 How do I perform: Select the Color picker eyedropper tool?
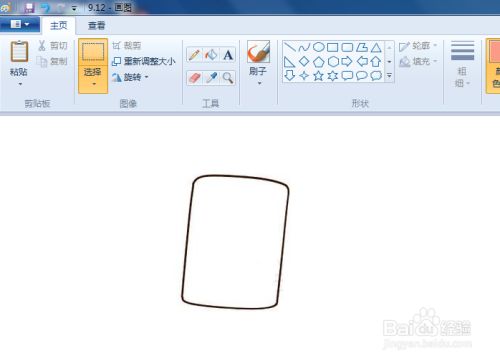pyautogui.click(x=211, y=78)
